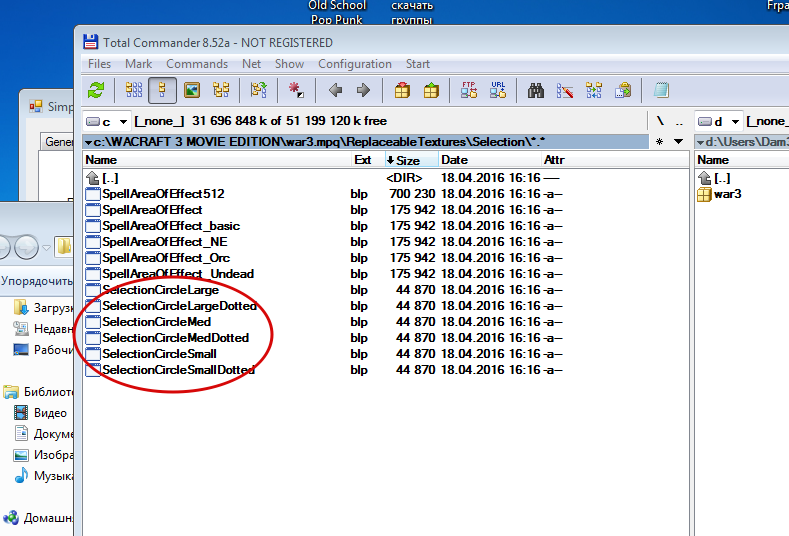This screenshot has width=789, height=536.
Task: Open the Show menu
Action: coord(289,64)
